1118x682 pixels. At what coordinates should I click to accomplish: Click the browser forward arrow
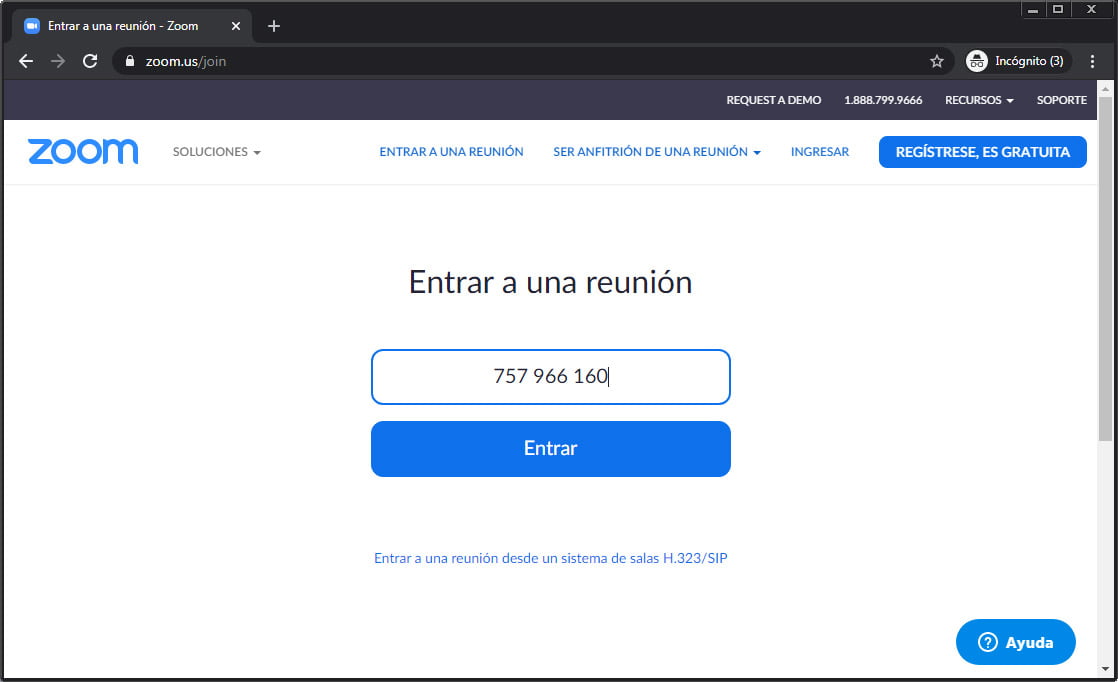click(x=58, y=61)
